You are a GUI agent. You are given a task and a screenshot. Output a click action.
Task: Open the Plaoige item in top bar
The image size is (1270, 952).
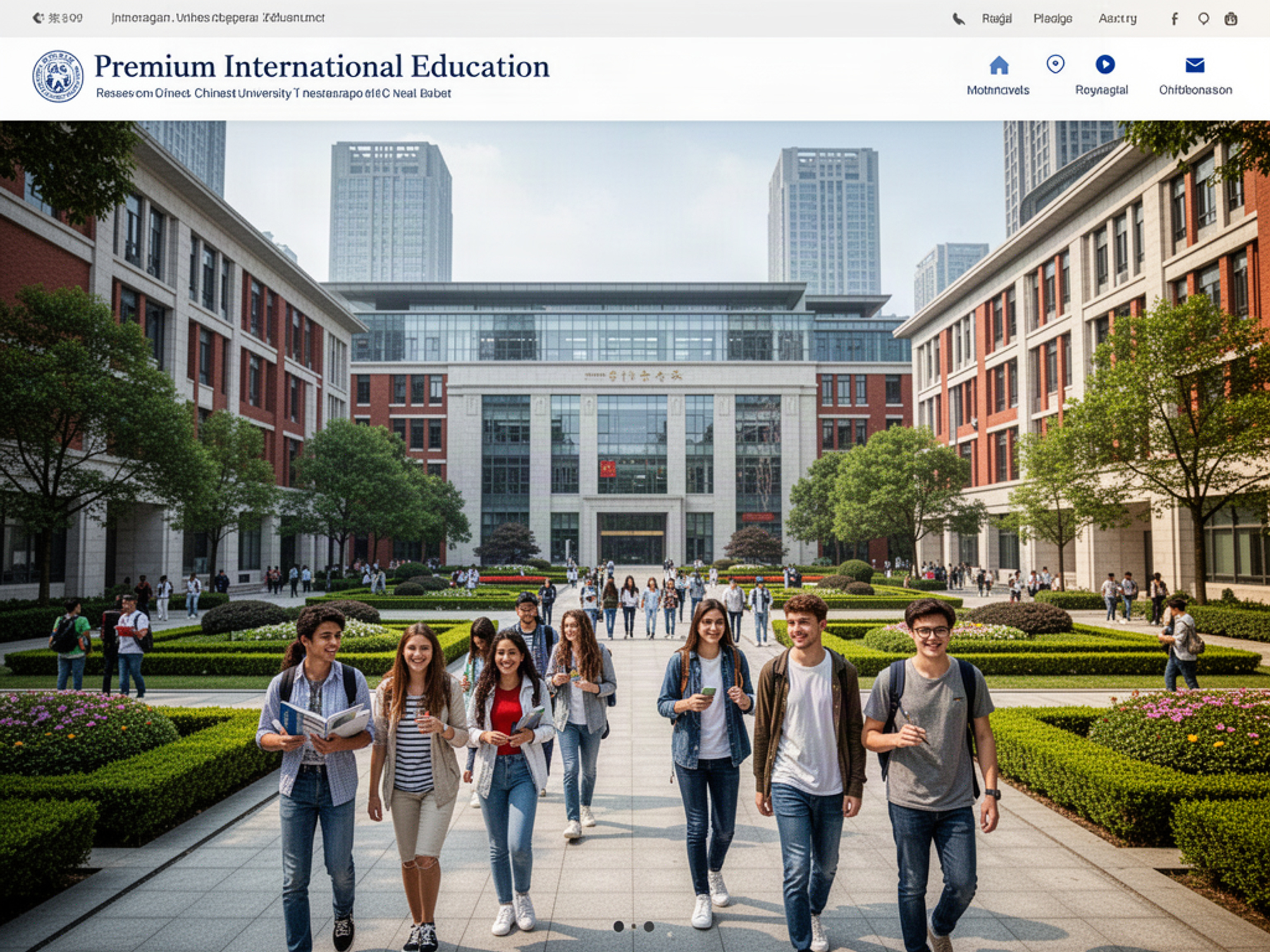(1053, 19)
